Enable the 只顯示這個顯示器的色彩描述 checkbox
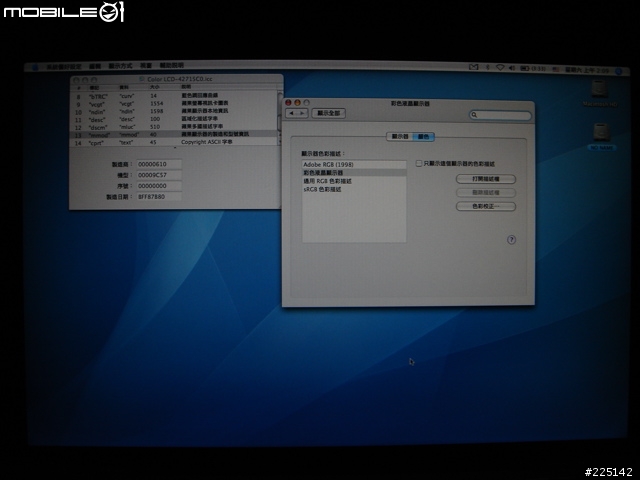The height and width of the screenshot is (480, 640). coord(419,164)
